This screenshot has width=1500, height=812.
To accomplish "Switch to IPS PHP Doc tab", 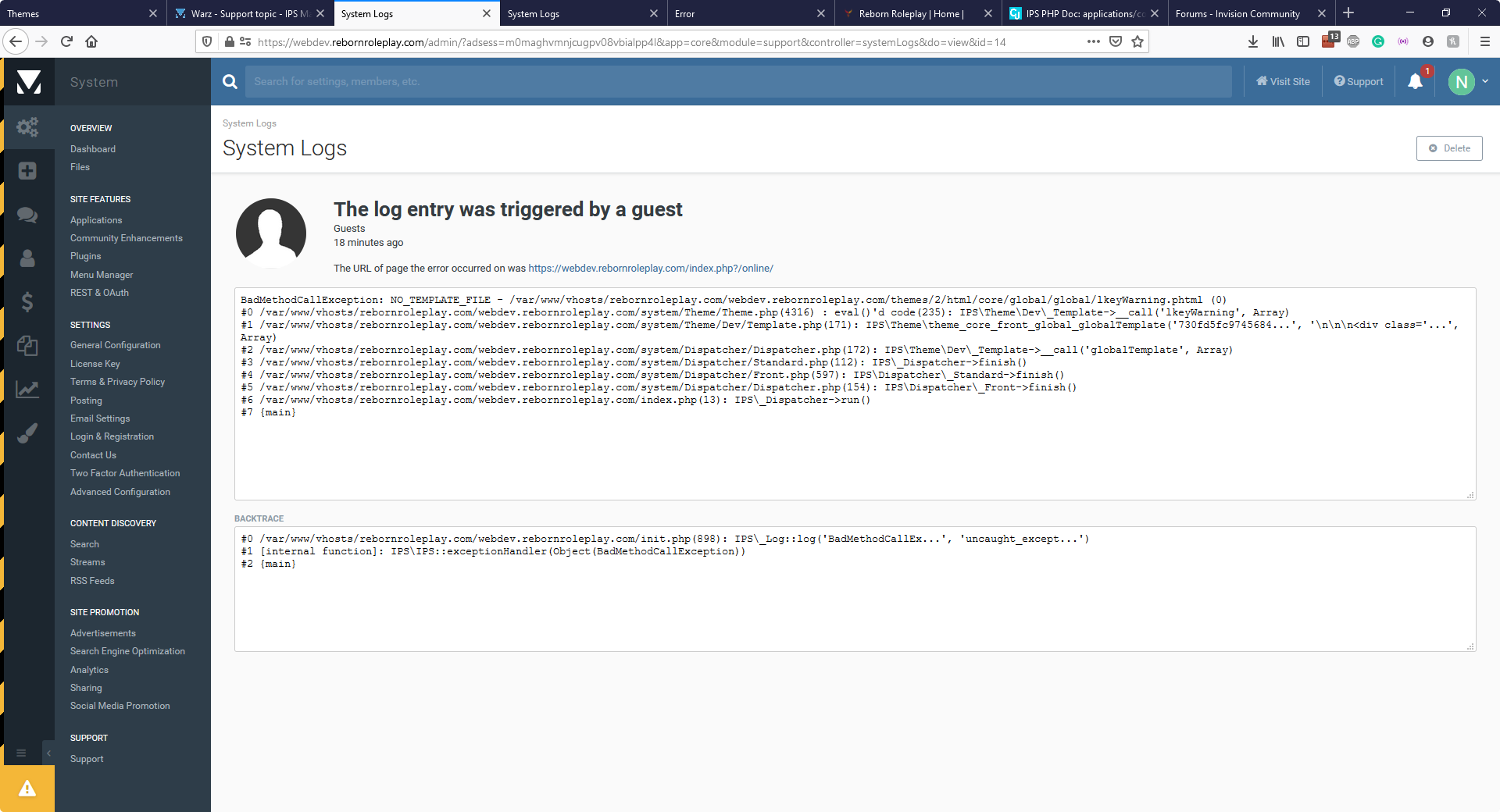I will pos(1084,13).
